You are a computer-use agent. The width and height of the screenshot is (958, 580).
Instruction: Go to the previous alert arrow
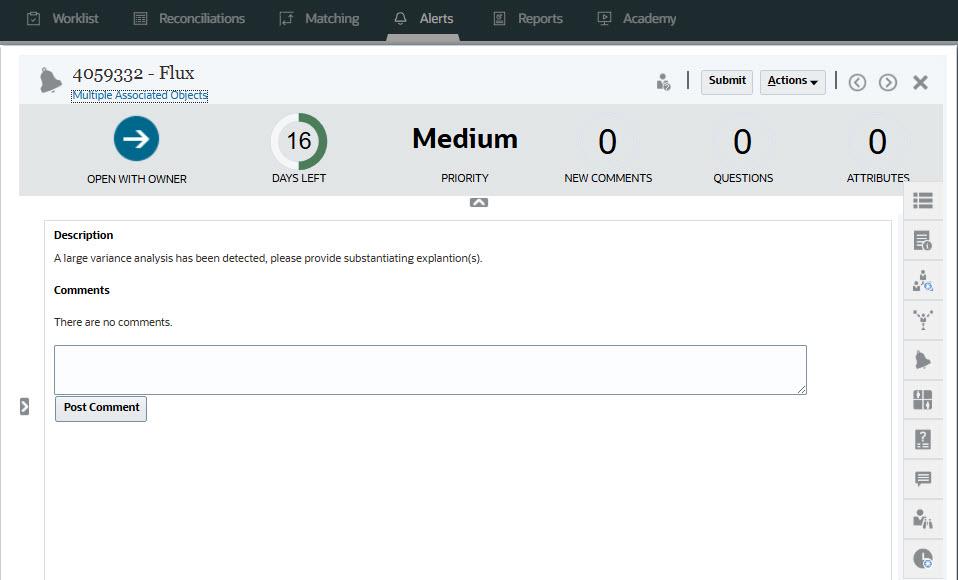click(x=857, y=83)
